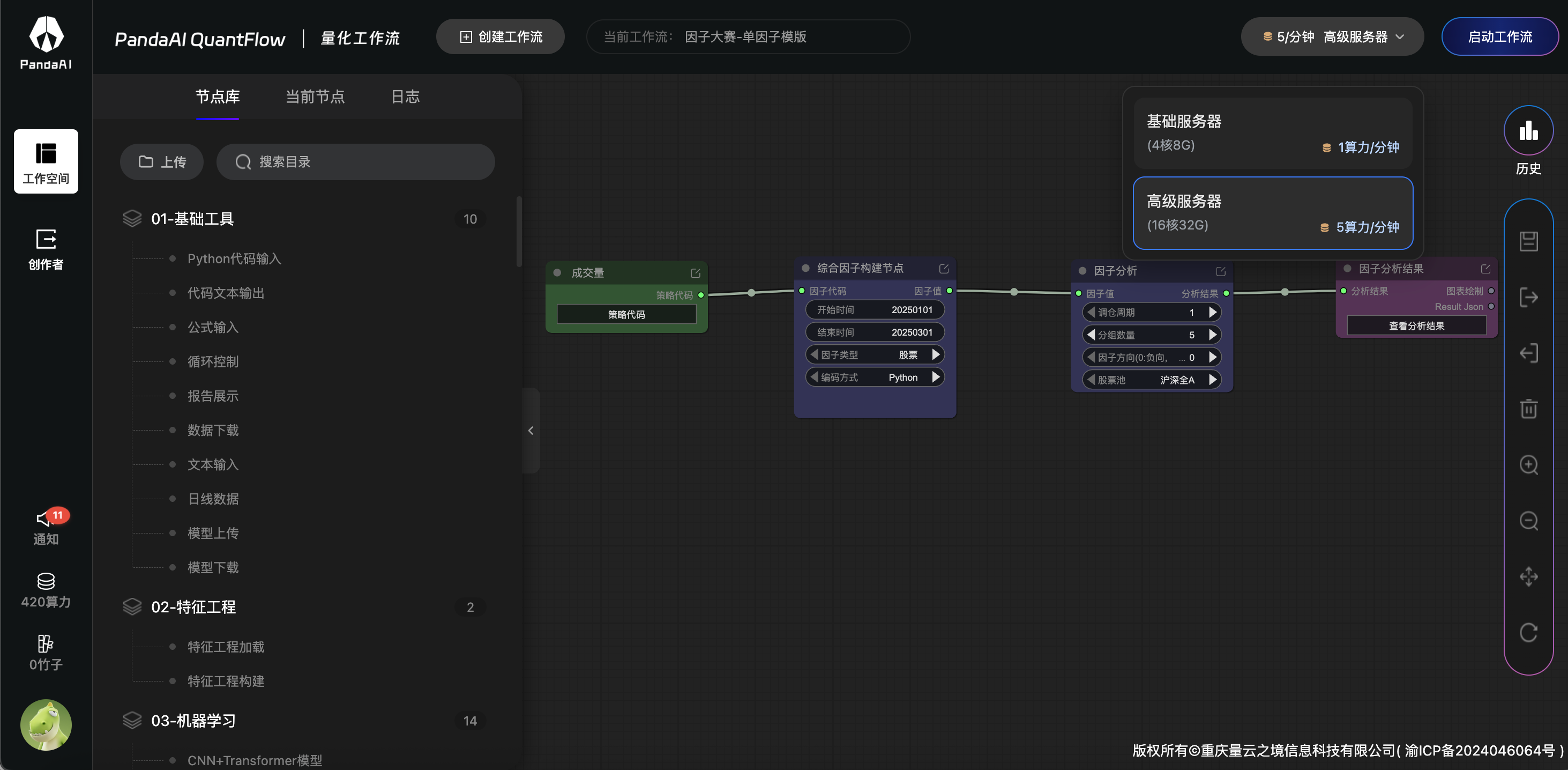Click the move/pan canvas icon
Screen dimensions: 1568x770
pos(1528,576)
